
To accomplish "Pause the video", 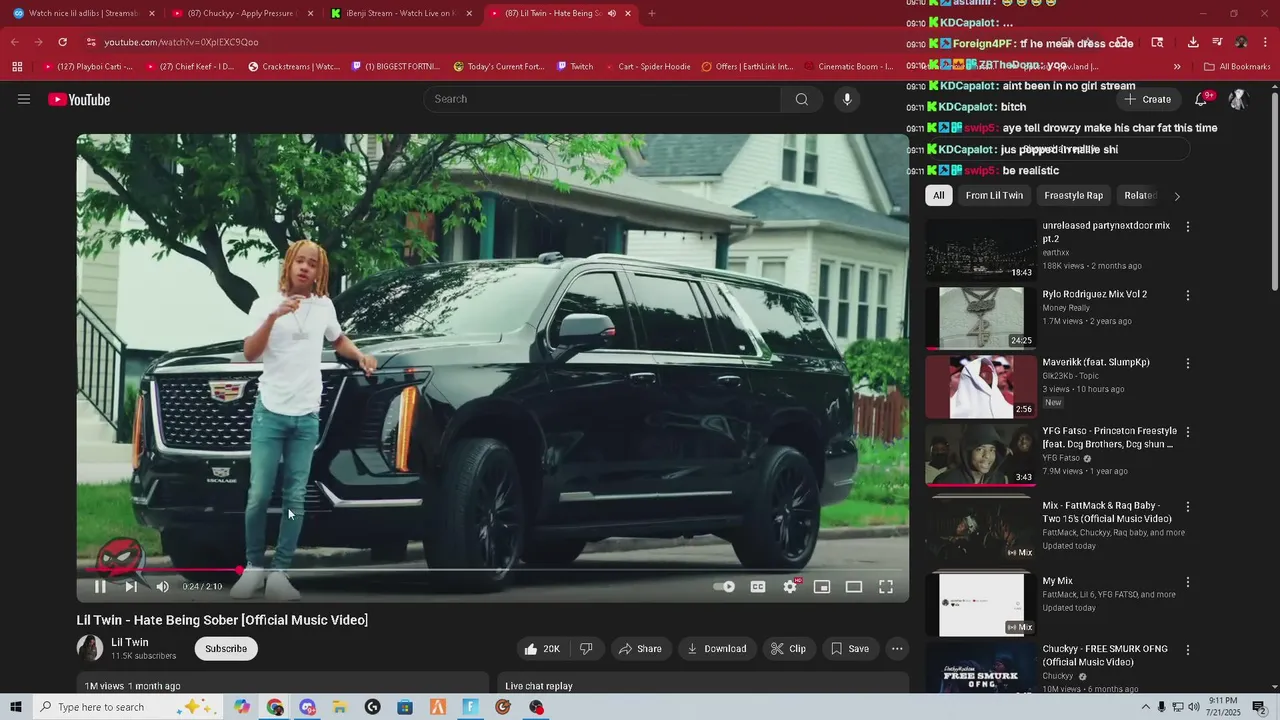I will pyautogui.click(x=100, y=587).
